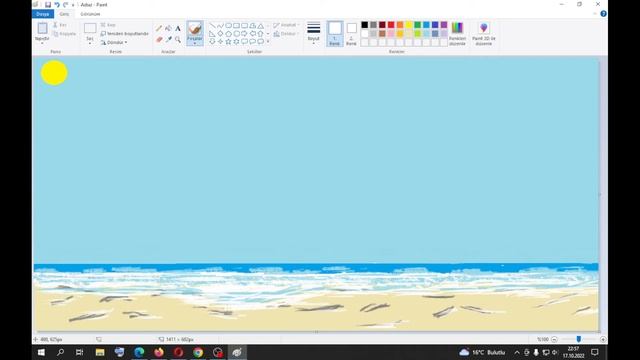Select the Pencil tool
The height and width of the screenshot is (360, 640).
pos(159,28)
